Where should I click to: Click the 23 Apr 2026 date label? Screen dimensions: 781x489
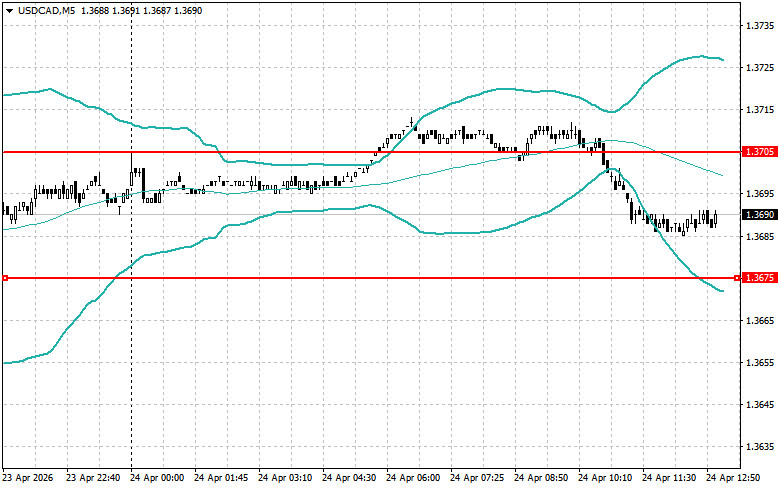[28, 478]
